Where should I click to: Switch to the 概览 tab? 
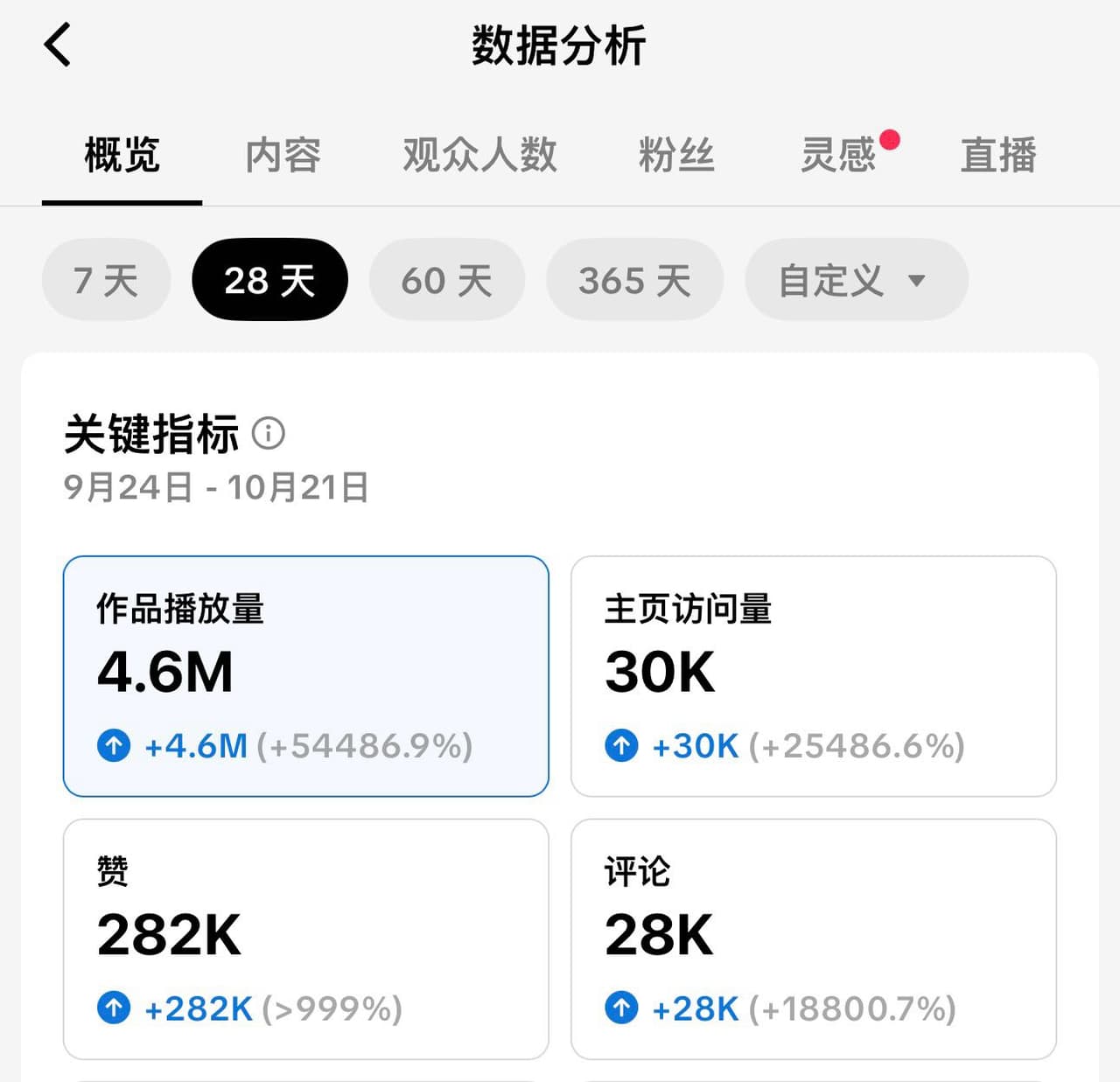[x=122, y=156]
